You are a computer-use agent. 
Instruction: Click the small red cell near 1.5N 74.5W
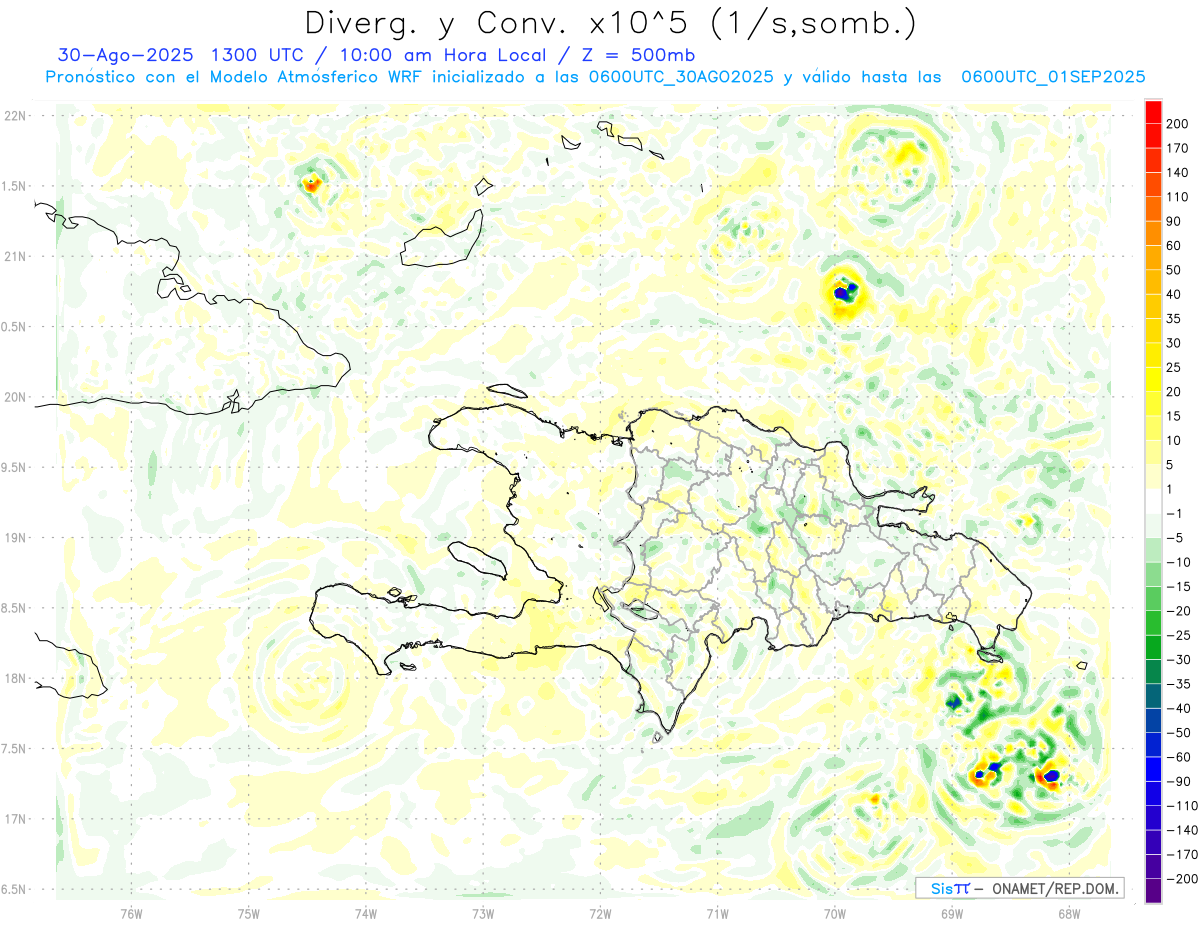coord(311,183)
